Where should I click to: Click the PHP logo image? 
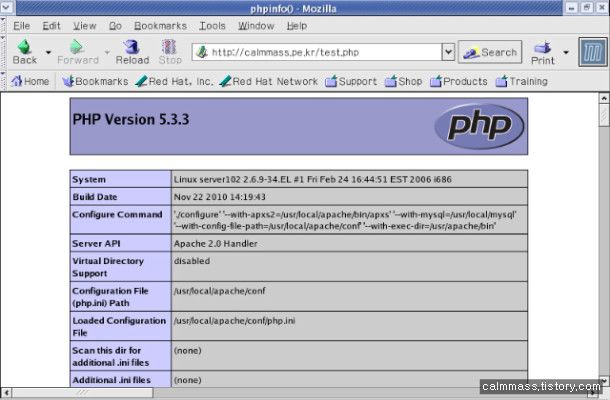pyautogui.click(x=479, y=126)
